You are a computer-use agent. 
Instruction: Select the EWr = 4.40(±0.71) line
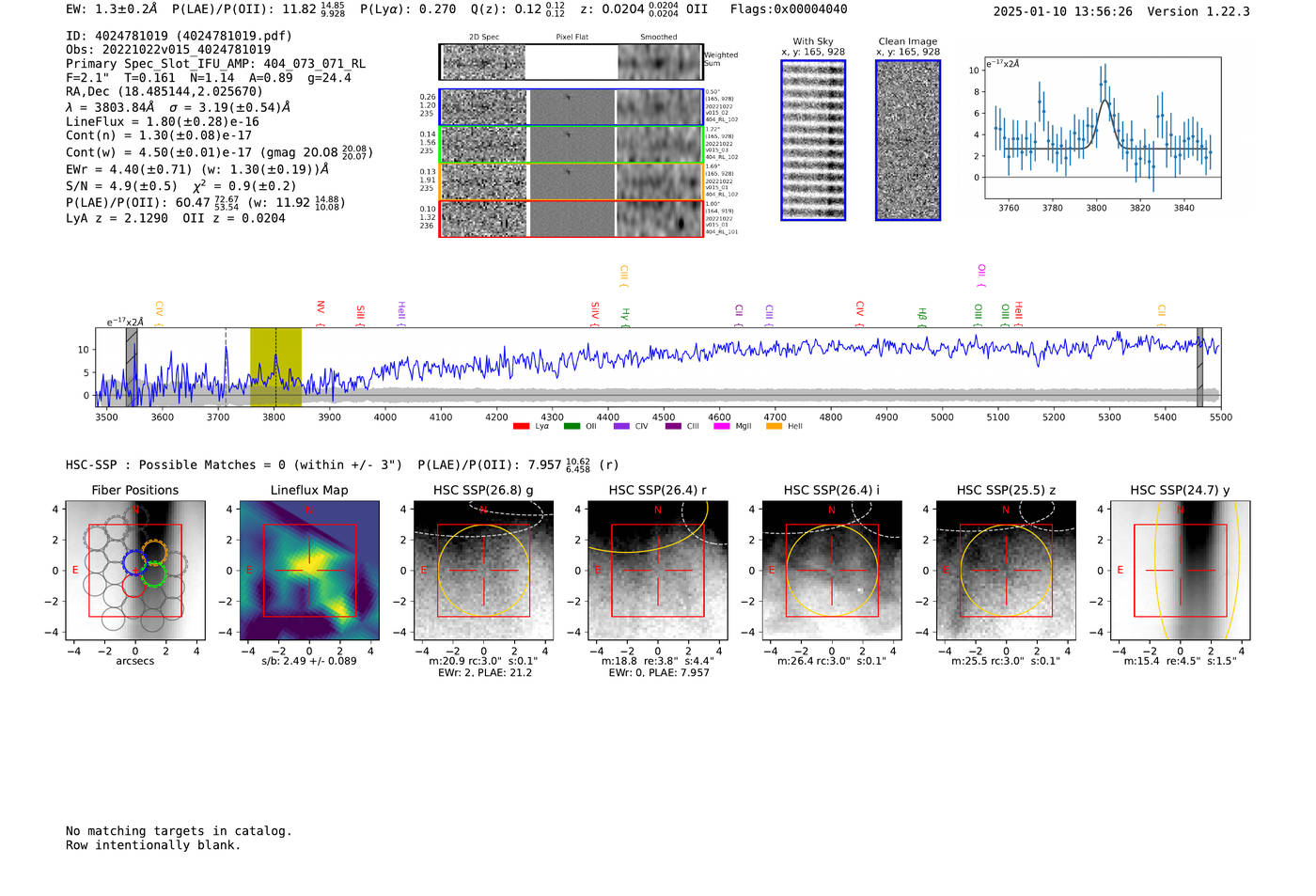coord(197,169)
